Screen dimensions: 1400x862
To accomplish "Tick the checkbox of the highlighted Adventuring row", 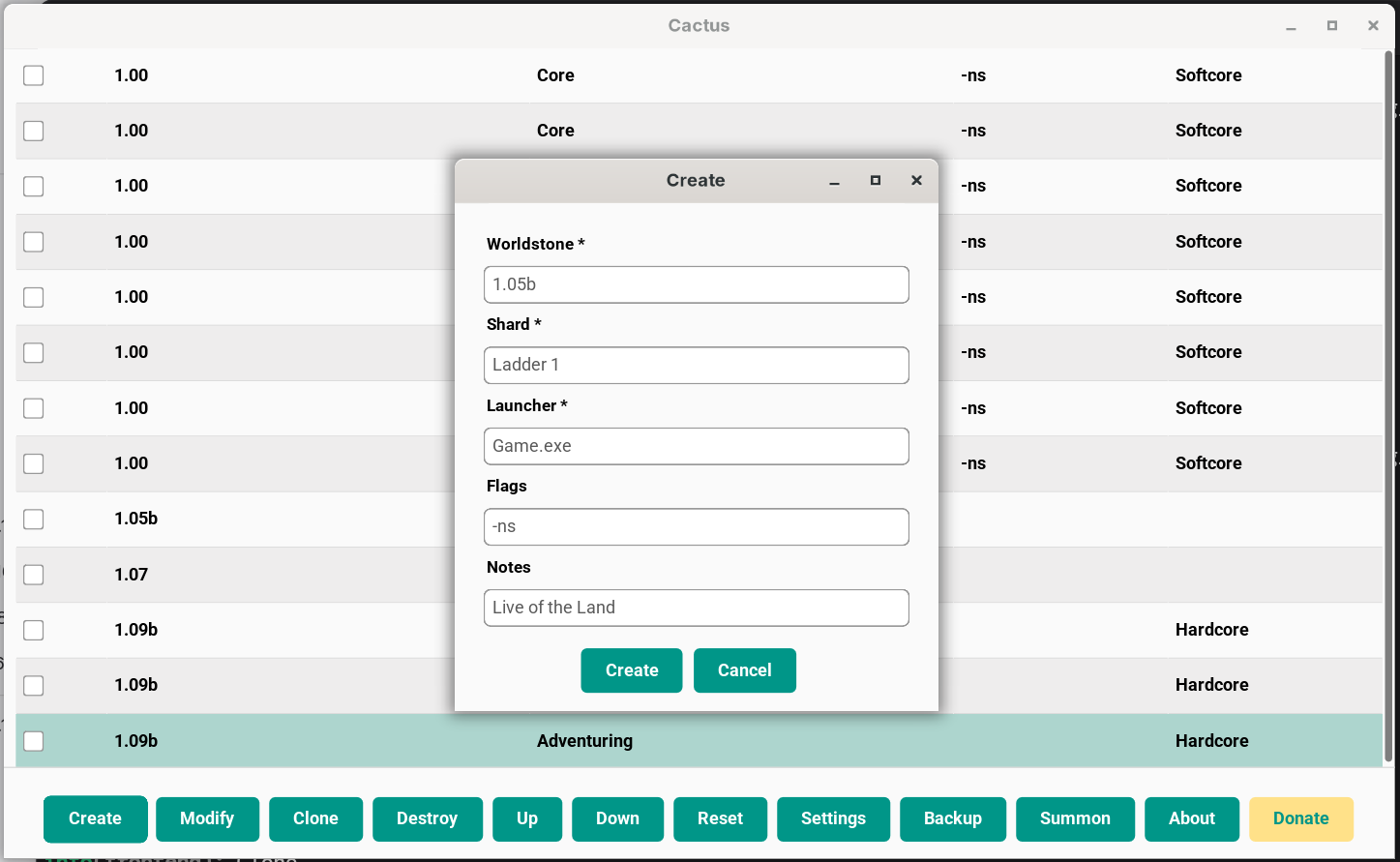I will [34, 741].
